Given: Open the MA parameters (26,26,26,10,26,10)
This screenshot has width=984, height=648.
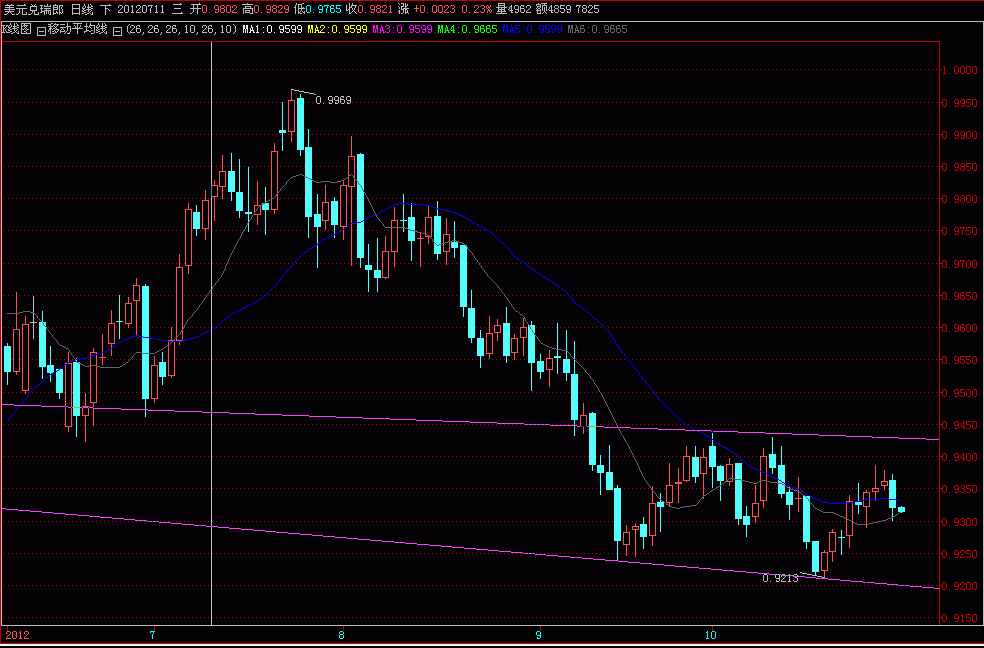Looking at the screenshot, I should tap(181, 29).
